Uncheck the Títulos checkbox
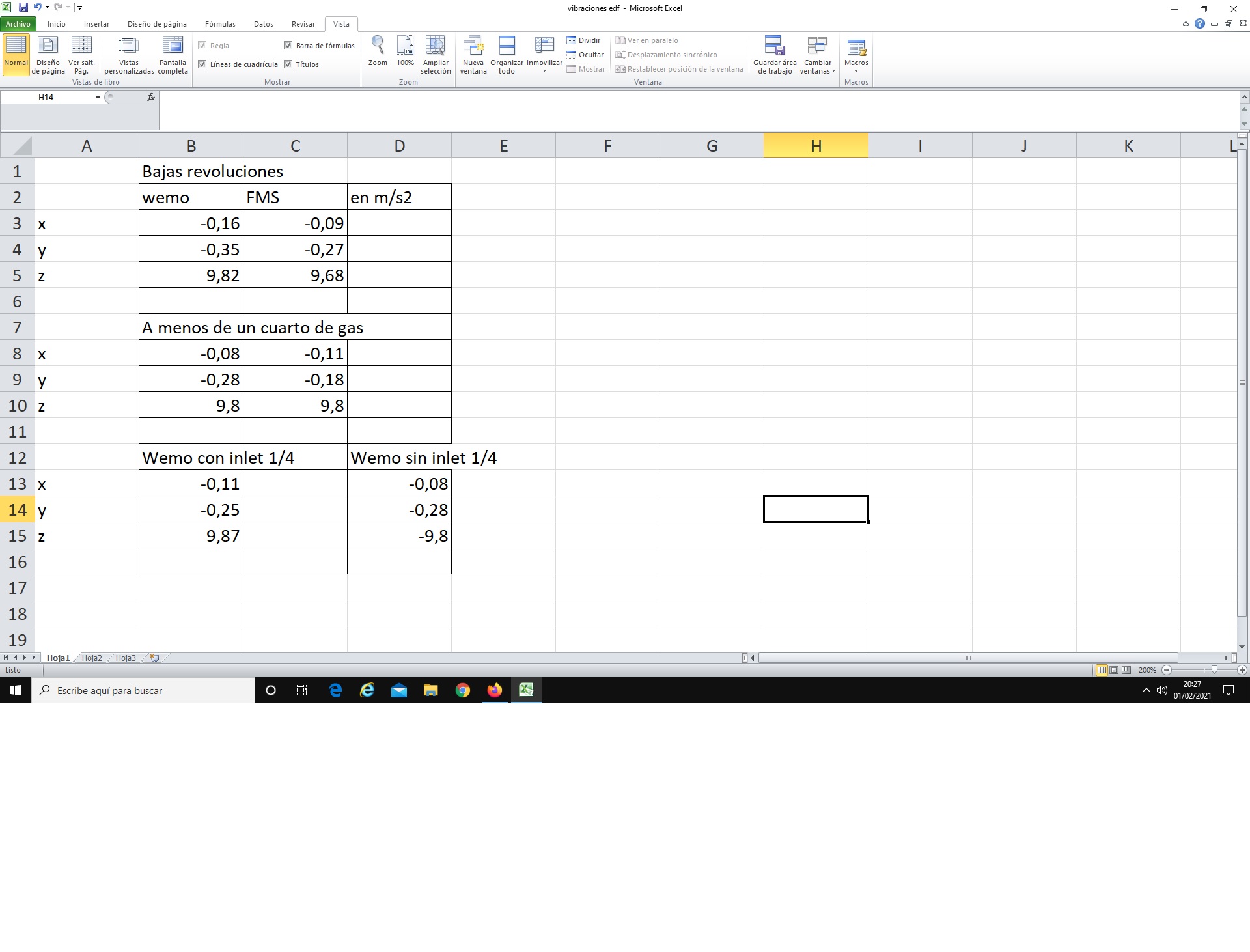The height and width of the screenshot is (952, 1250). coord(288,64)
